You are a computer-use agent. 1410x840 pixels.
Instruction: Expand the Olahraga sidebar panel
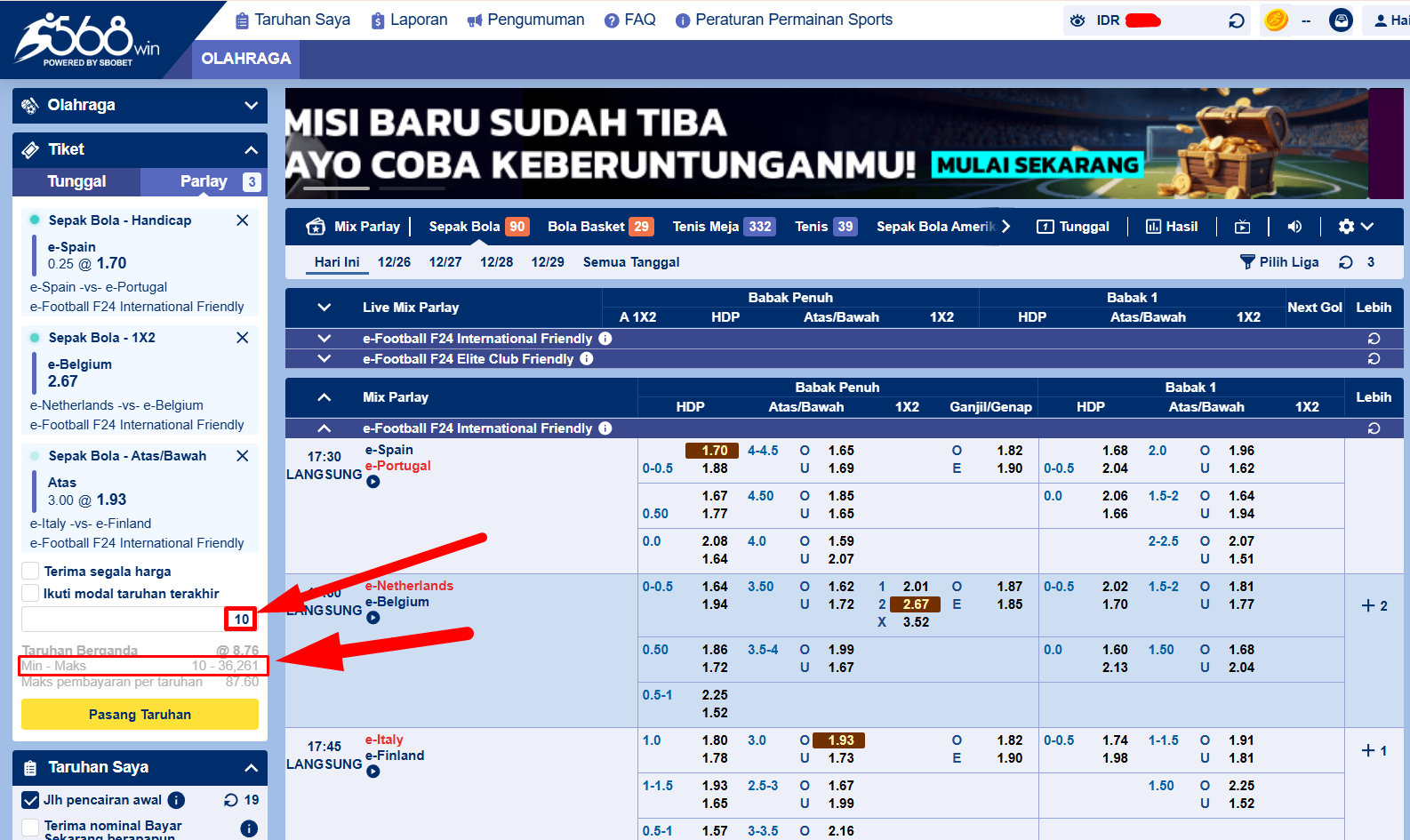point(140,105)
